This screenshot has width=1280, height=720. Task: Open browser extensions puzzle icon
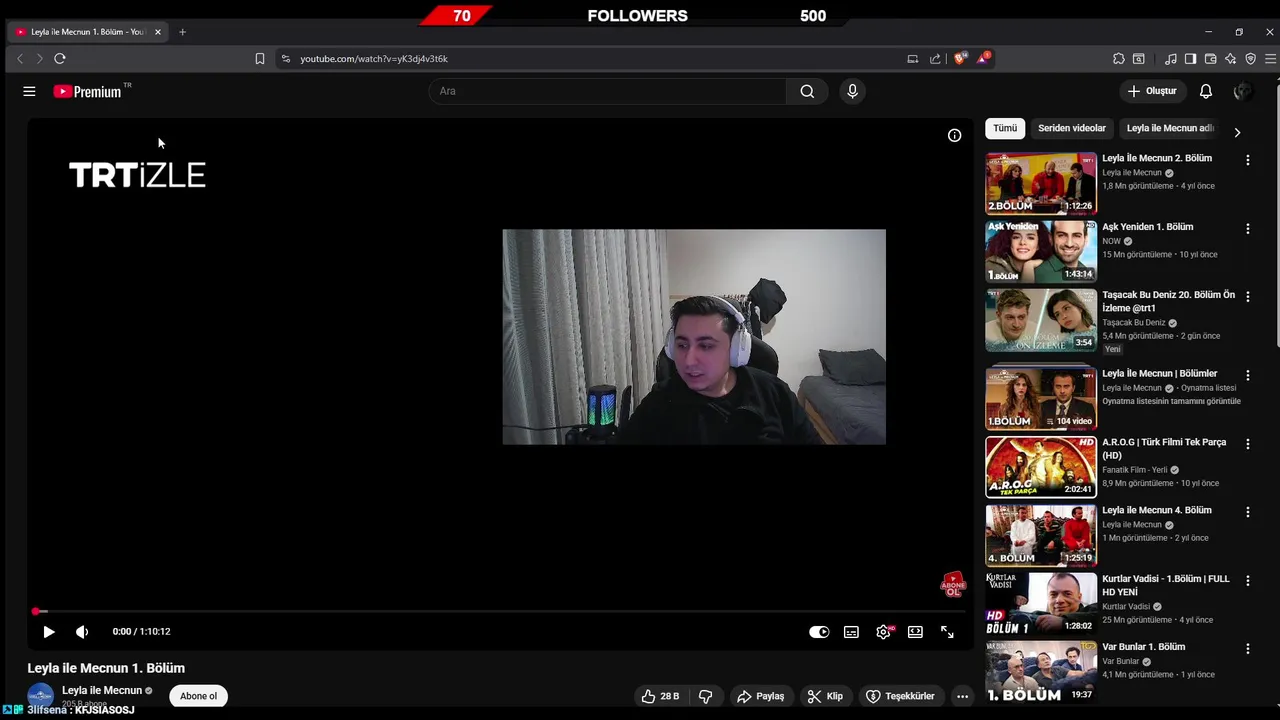1119,59
